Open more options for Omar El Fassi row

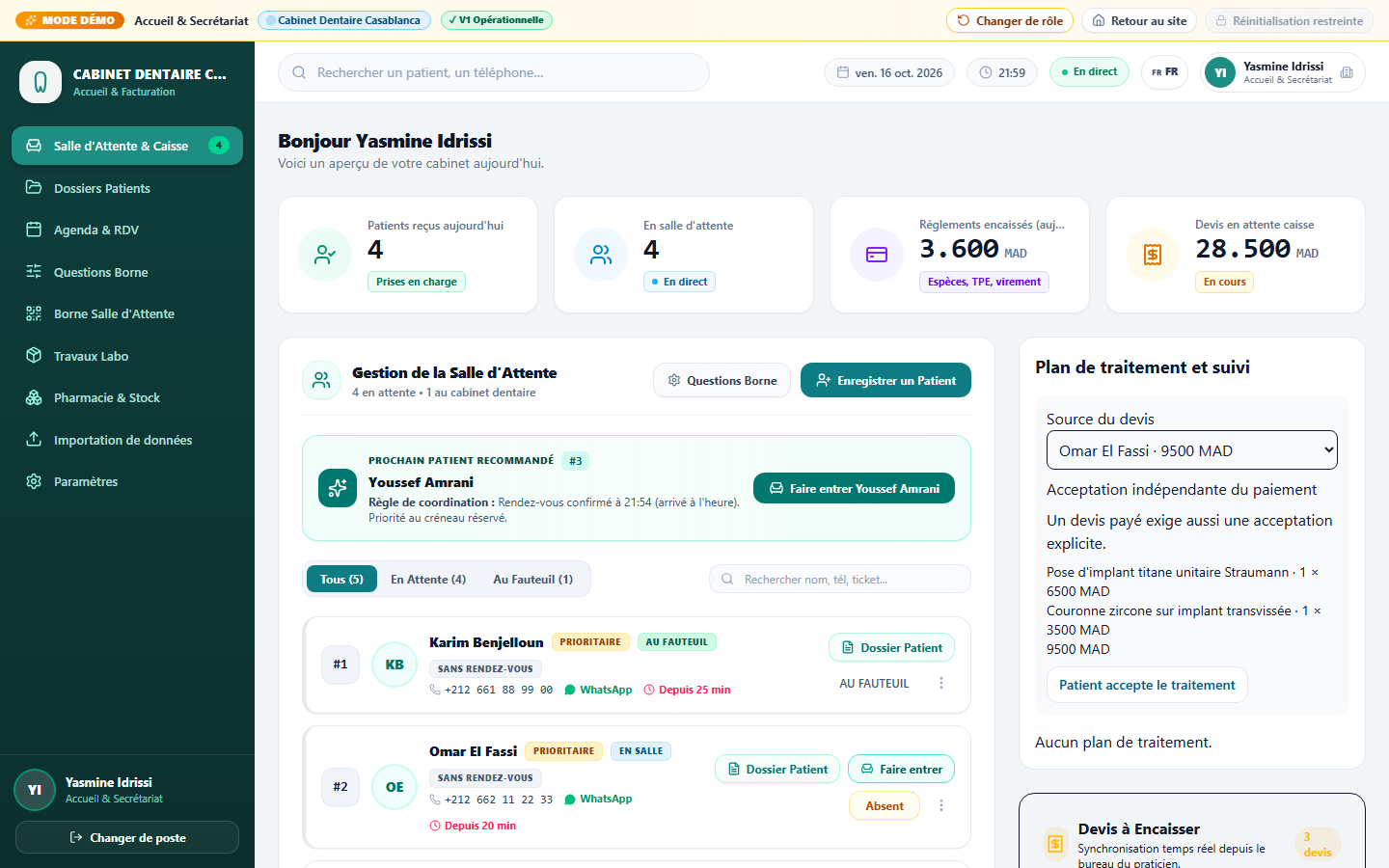click(941, 805)
